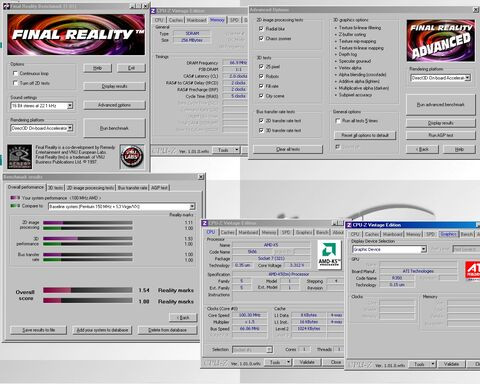Click Help in the main Final Reality window
The image size is (480, 384).
(x=97, y=68)
